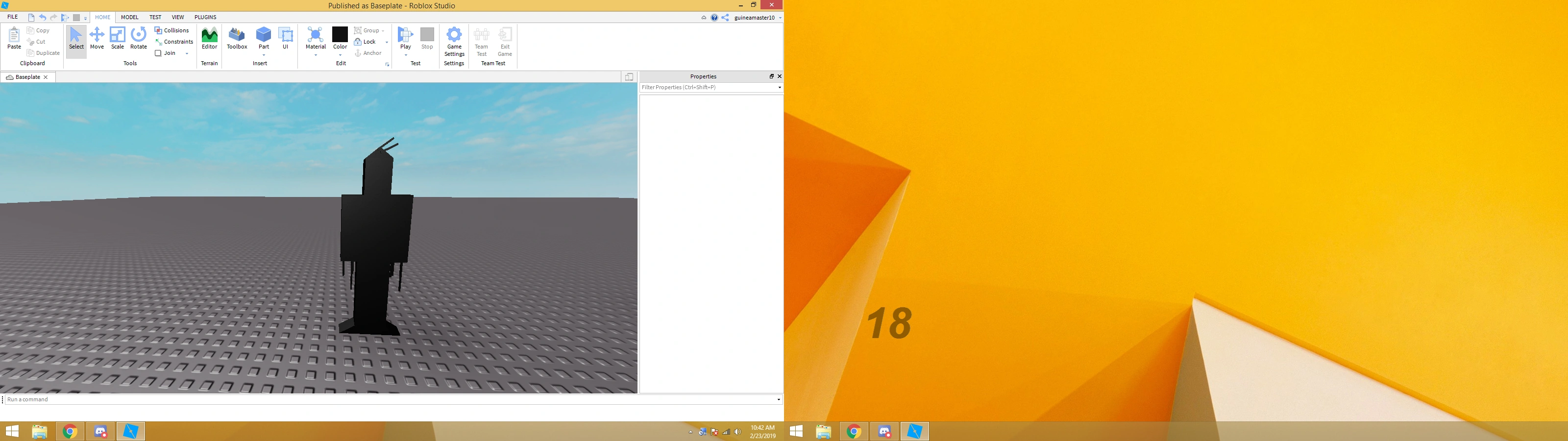Image resolution: width=1568 pixels, height=441 pixels.
Task: Select the Move tool
Action: click(x=97, y=38)
